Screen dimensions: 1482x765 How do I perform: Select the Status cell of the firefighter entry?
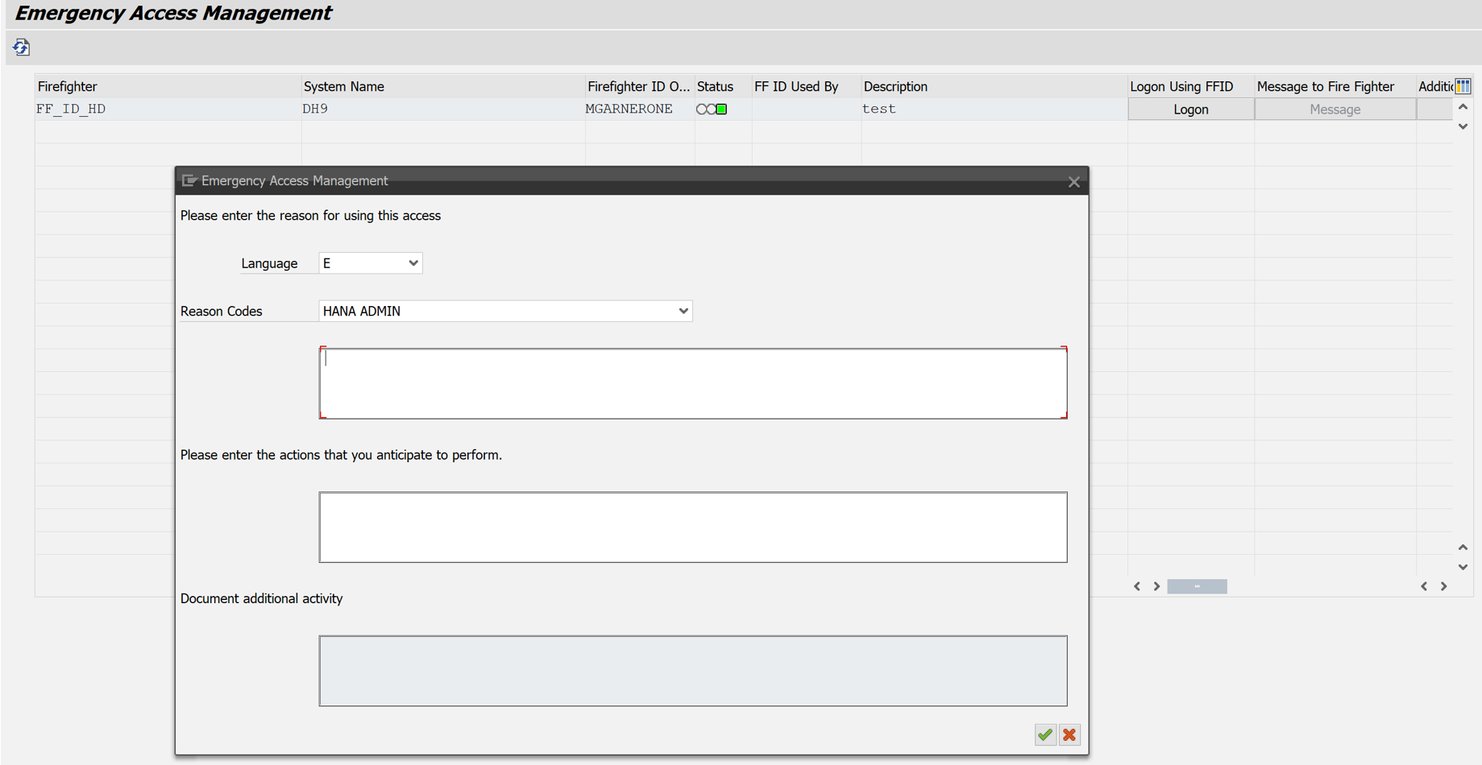[x=715, y=108]
